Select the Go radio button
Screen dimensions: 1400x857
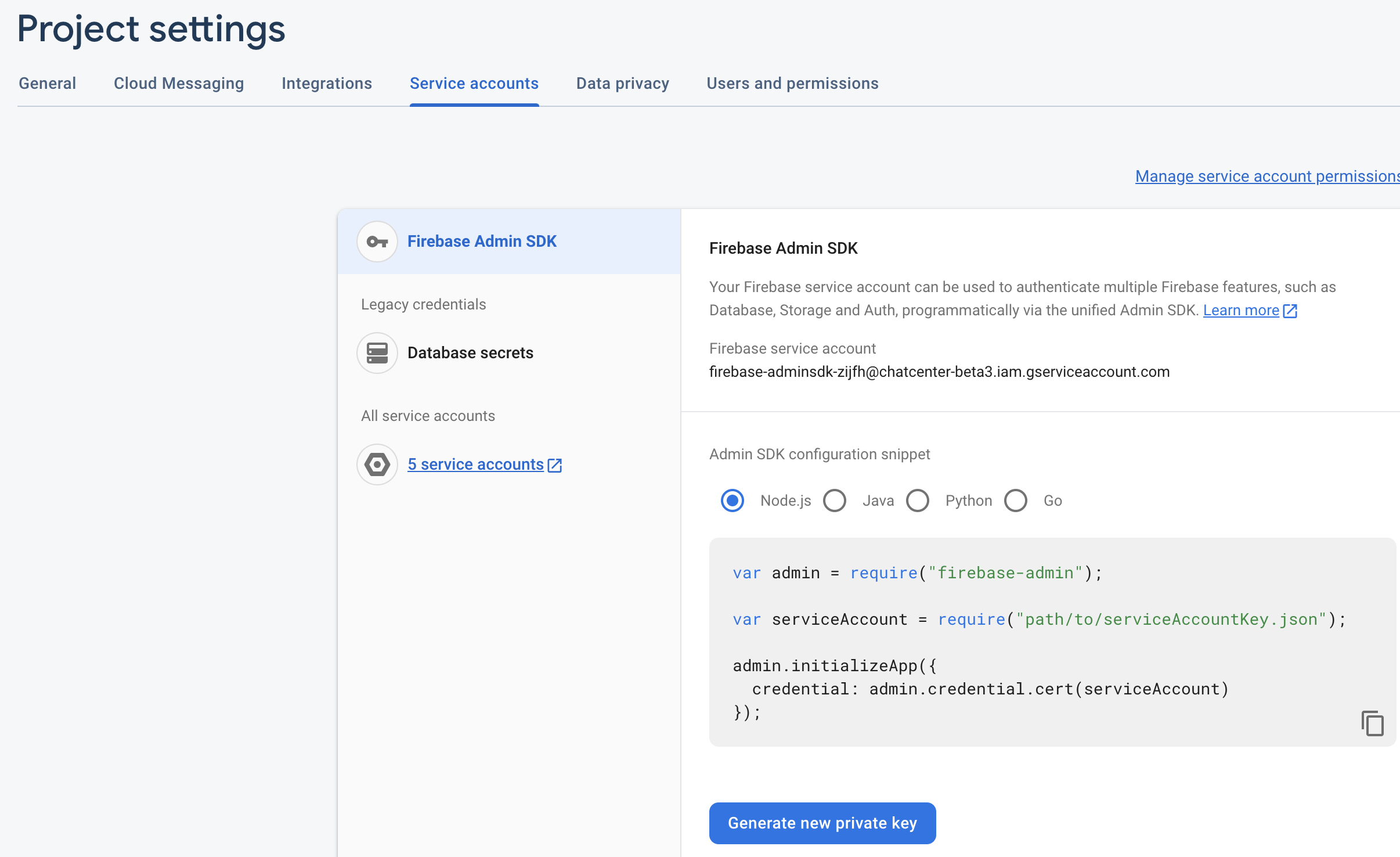tap(1016, 500)
